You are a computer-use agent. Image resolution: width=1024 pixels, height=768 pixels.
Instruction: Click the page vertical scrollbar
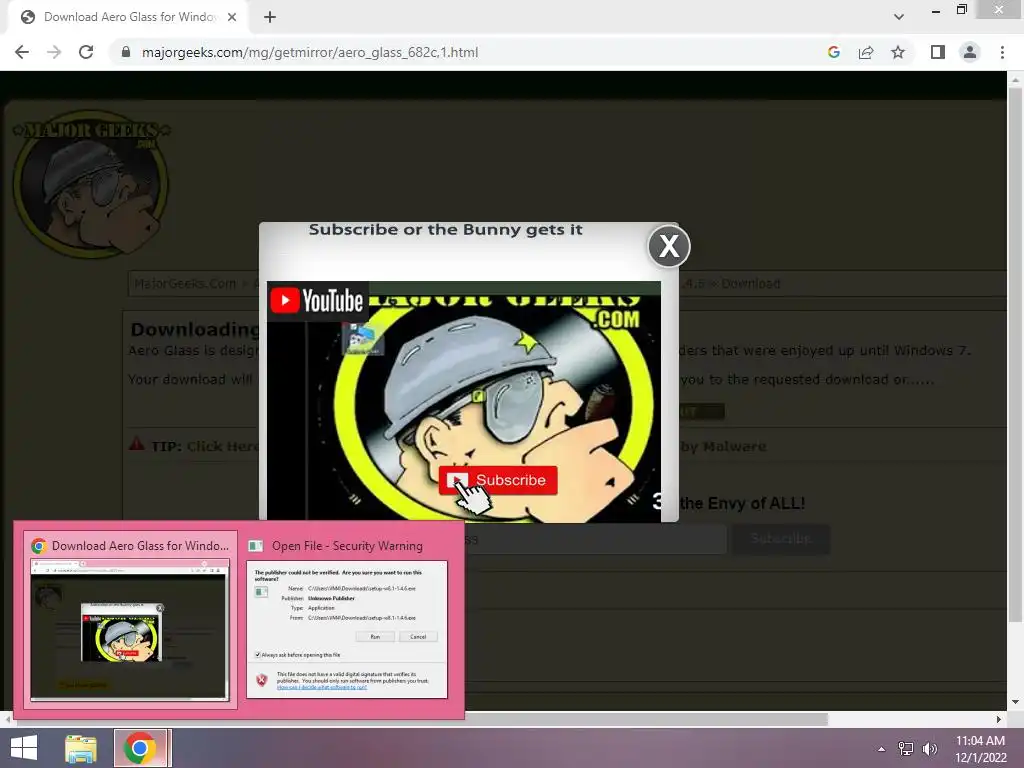click(x=1014, y=353)
